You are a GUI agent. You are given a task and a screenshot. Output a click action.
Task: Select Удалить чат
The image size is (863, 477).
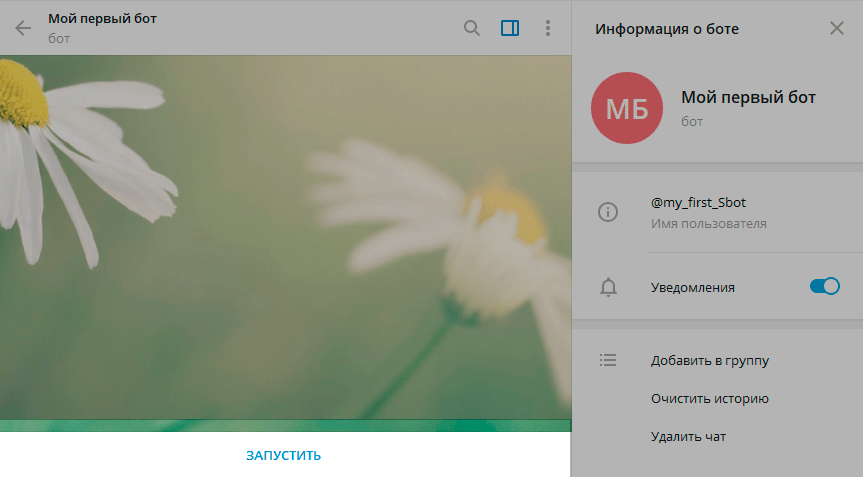(688, 437)
